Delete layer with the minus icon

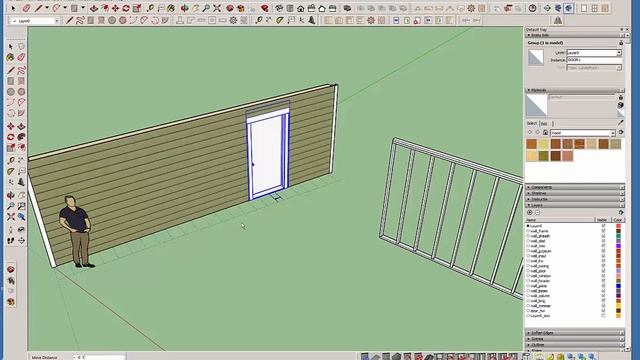(x=537, y=212)
